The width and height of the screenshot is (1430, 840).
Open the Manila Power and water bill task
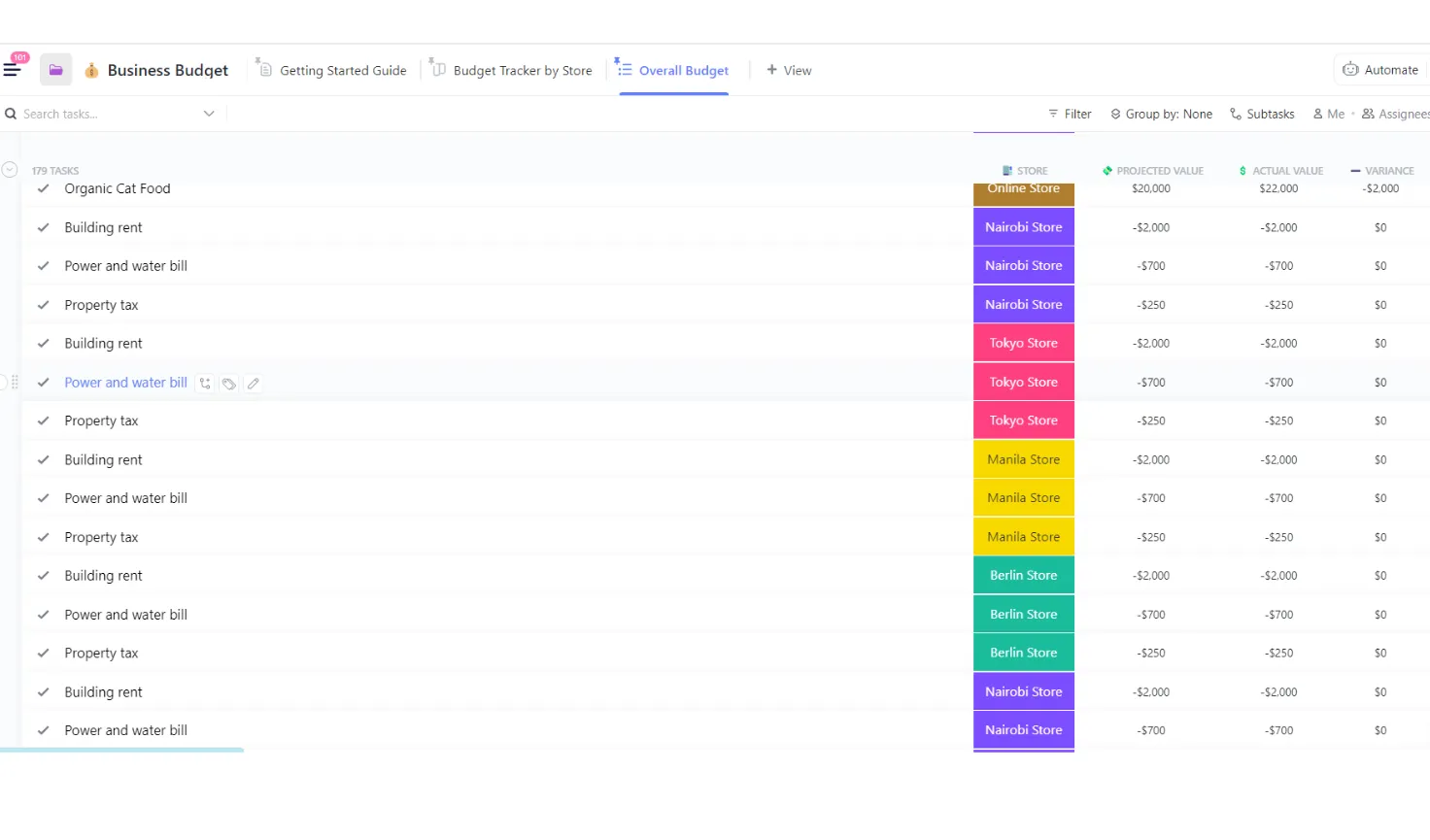125,498
